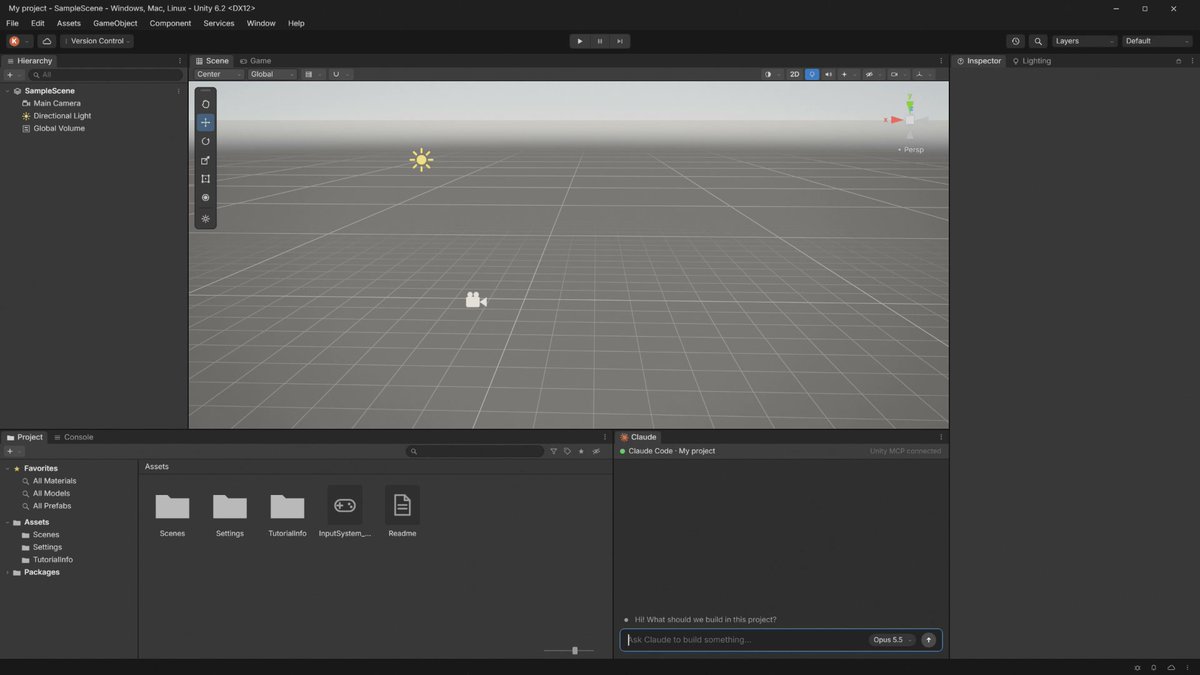The image size is (1200, 675).
Task: Open the Global handle rotation dropdown
Action: 272,74
